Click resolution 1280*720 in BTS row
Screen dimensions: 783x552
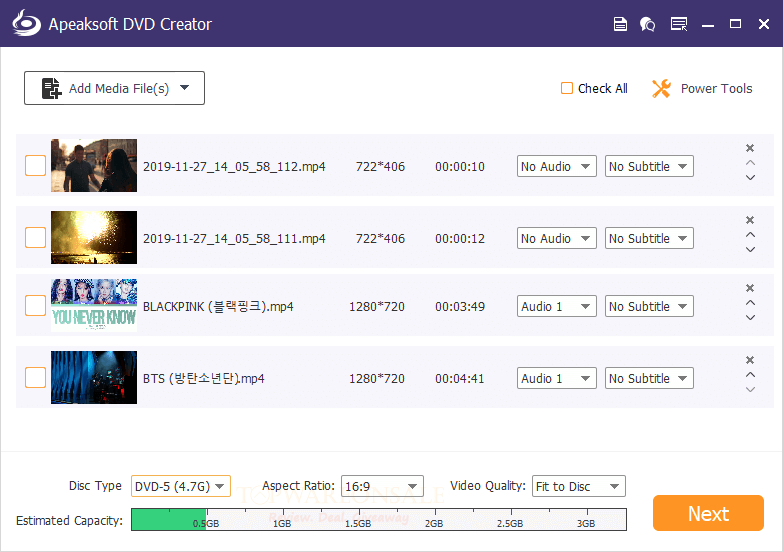point(377,378)
